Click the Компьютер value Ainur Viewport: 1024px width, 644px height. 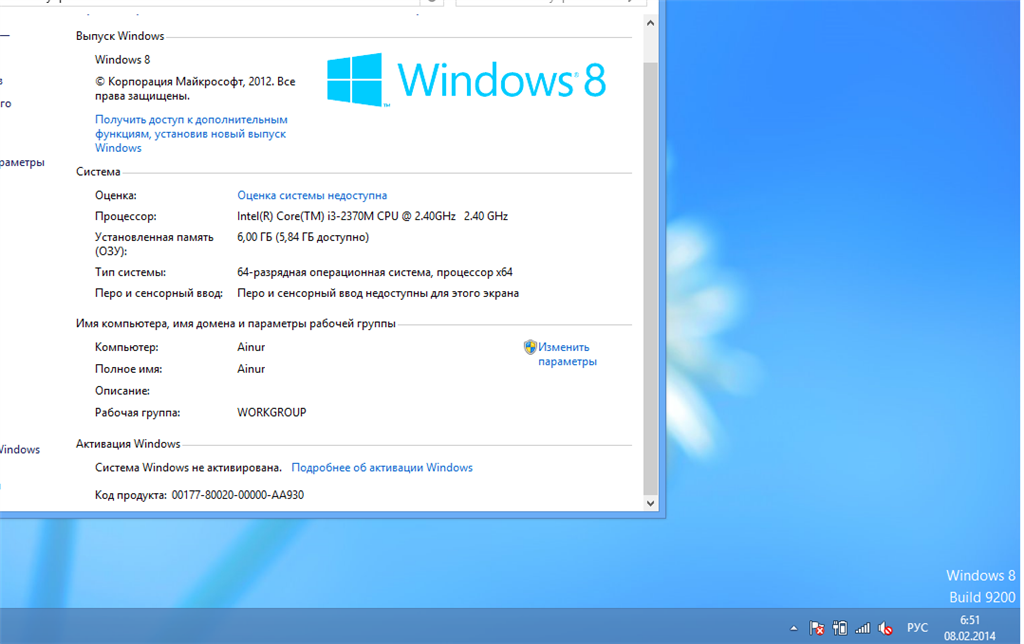(x=251, y=347)
